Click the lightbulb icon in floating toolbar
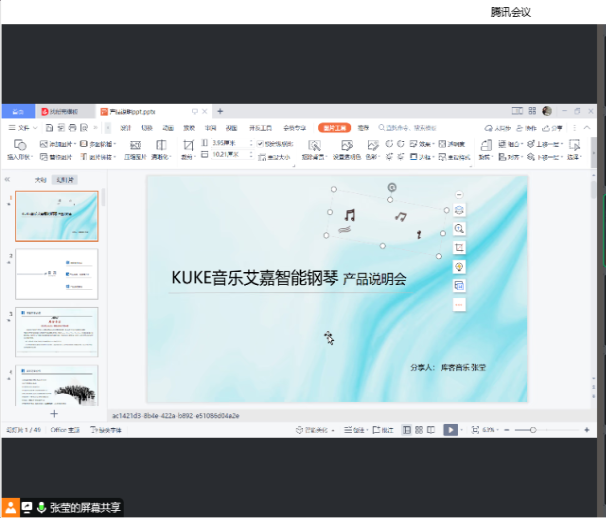This screenshot has width=606, height=518. click(x=459, y=267)
